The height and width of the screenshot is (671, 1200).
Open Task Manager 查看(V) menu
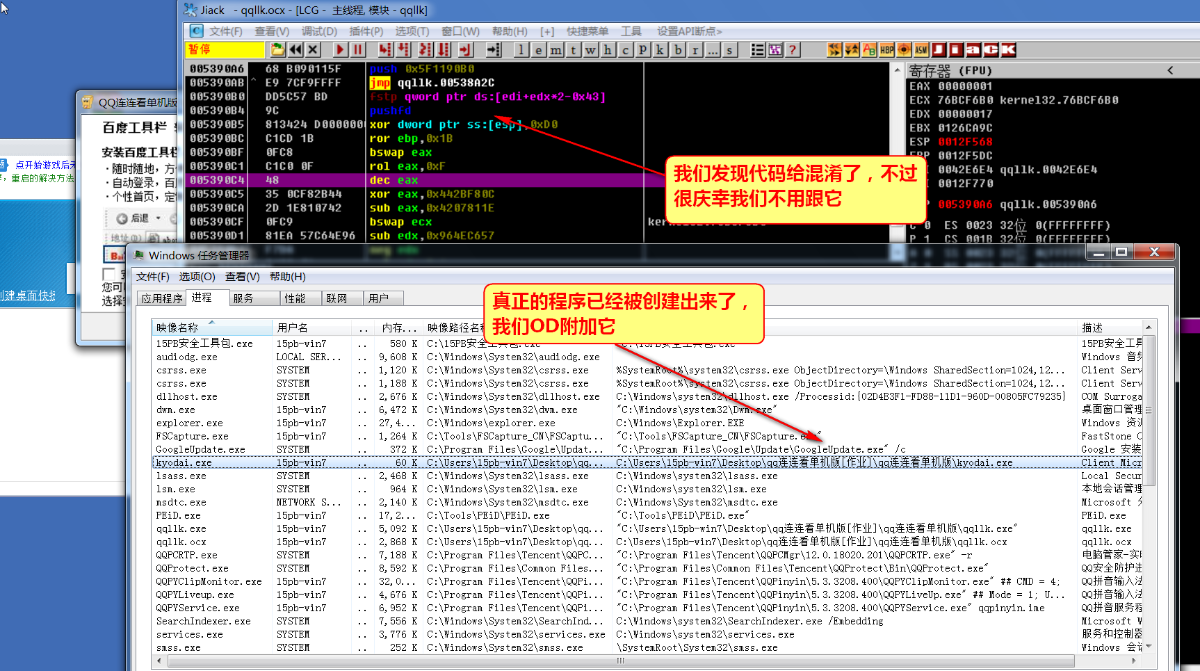point(242,277)
